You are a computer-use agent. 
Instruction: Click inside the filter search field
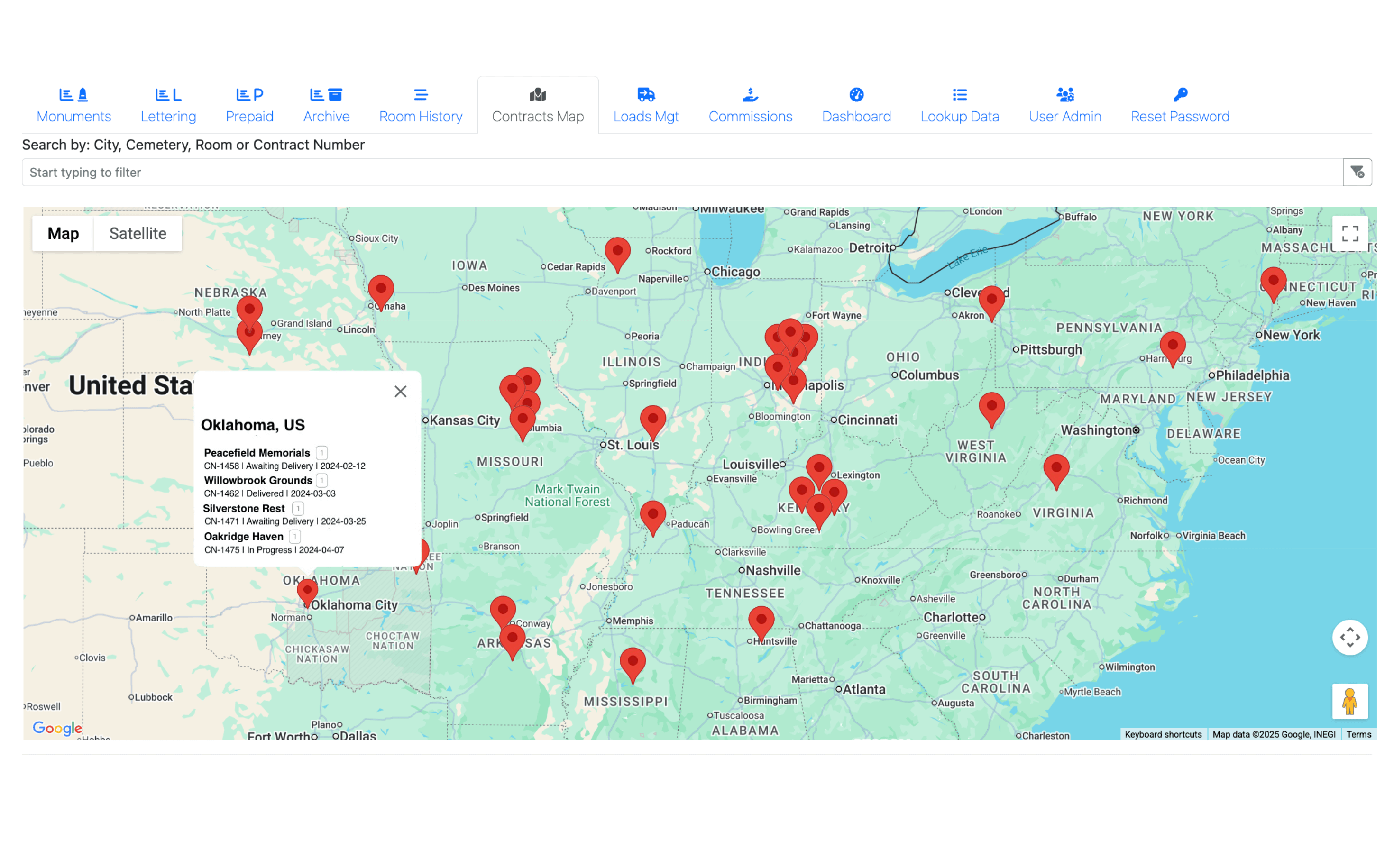[x=459, y=172]
